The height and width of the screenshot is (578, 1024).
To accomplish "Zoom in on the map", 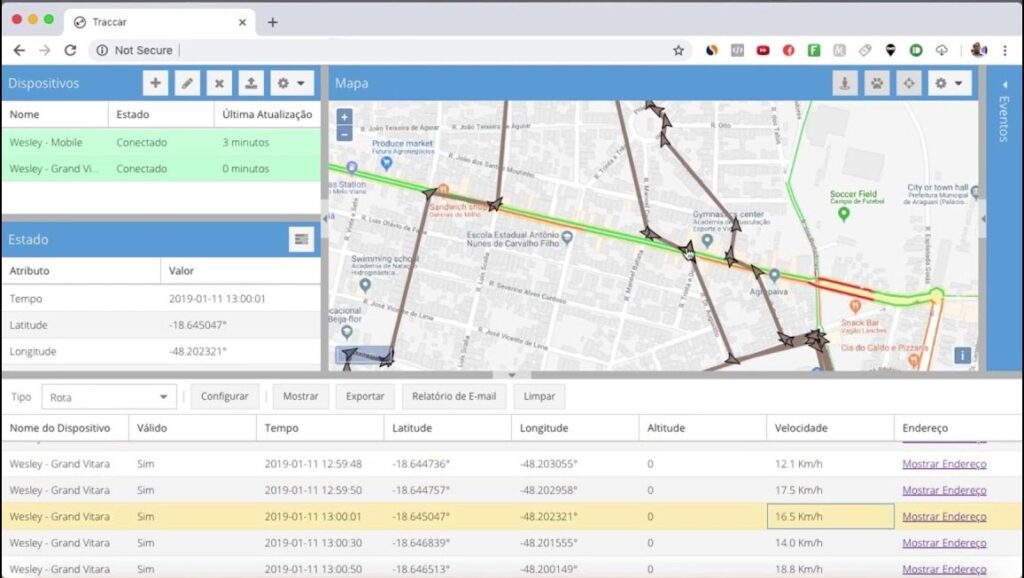I will tap(344, 117).
